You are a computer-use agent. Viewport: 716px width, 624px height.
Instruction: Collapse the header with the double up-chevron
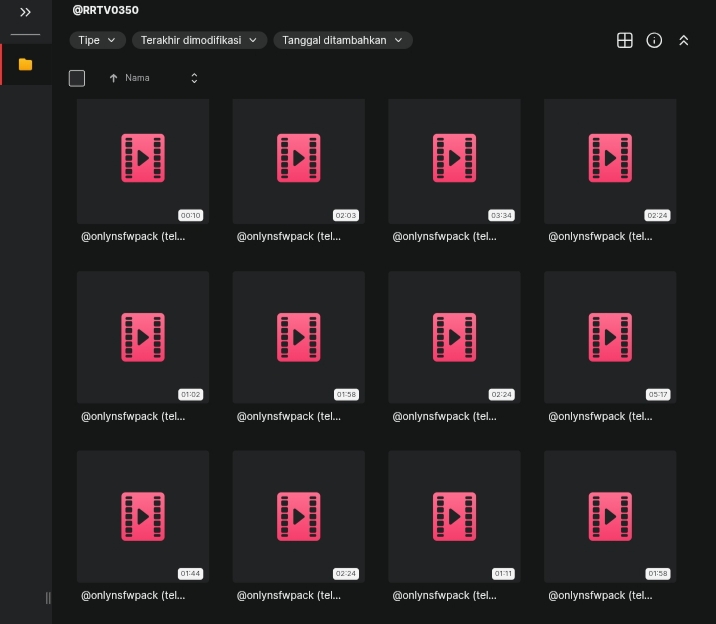684,40
